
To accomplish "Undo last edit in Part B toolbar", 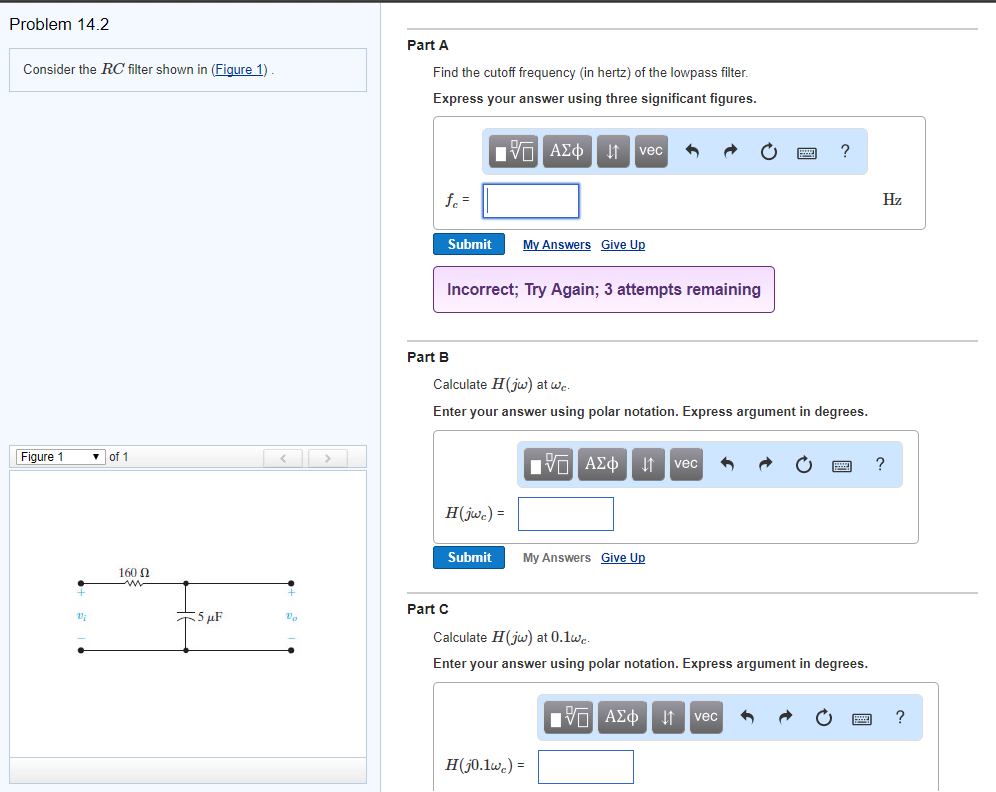I will point(727,464).
